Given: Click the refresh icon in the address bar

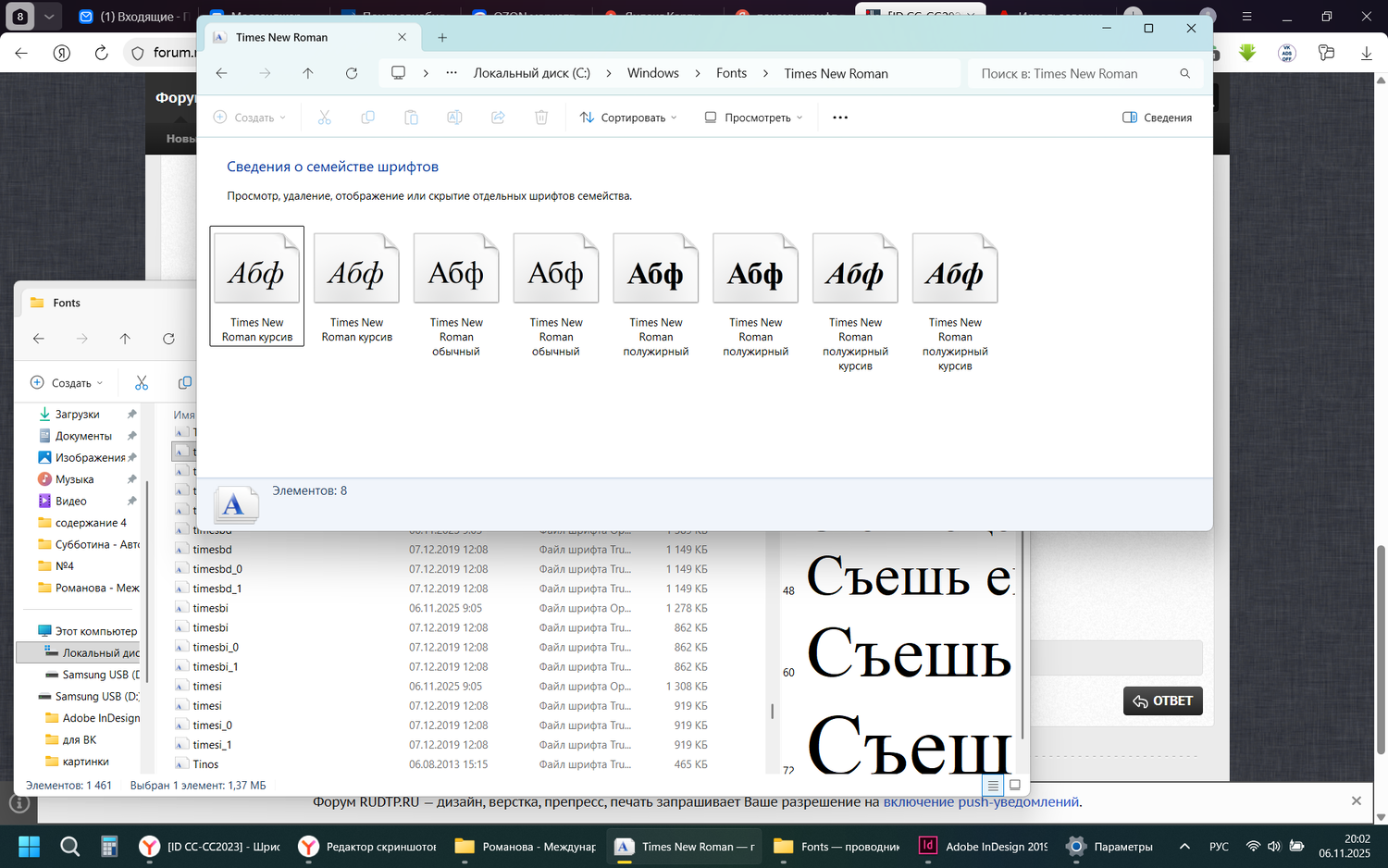Looking at the screenshot, I should [351, 73].
